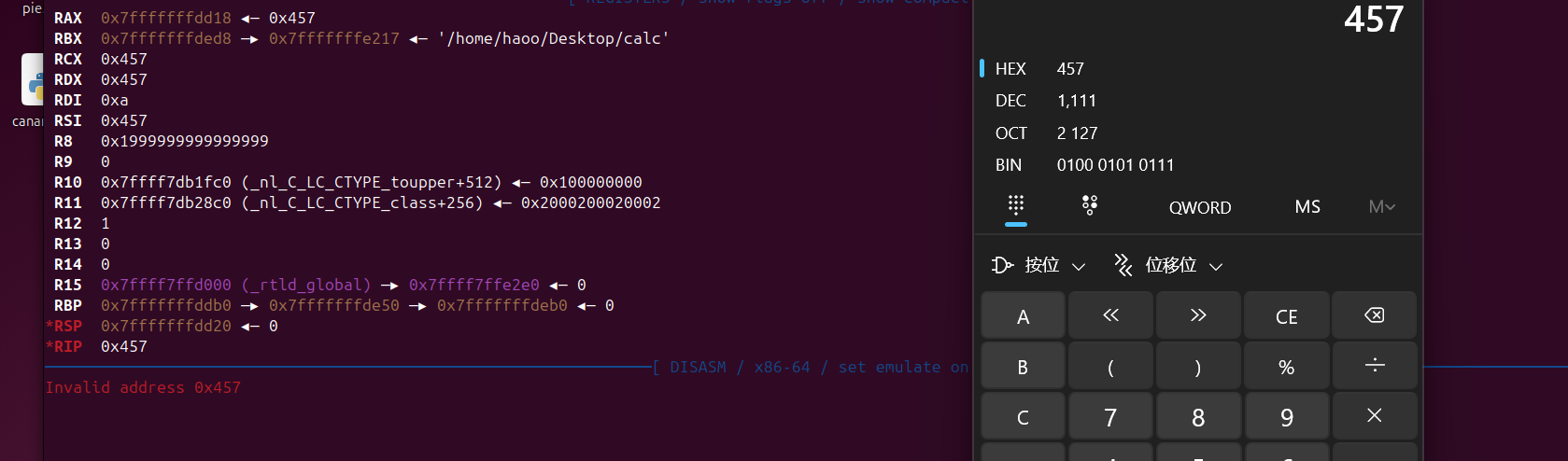Open the memory M dropdown
1568x461 pixels.
[1381, 207]
